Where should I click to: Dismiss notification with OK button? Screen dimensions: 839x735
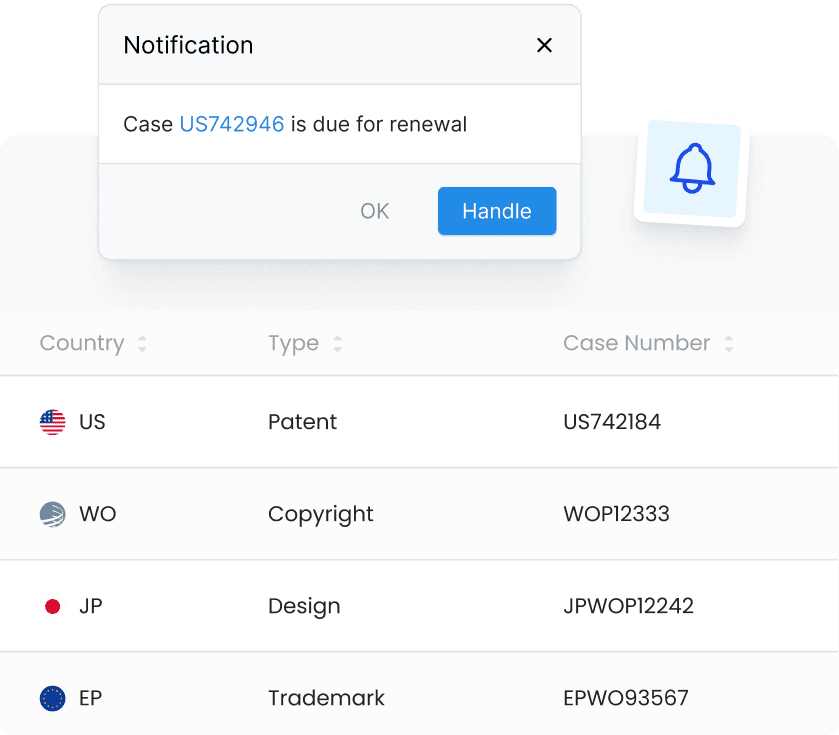pyautogui.click(x=375, y=211)
